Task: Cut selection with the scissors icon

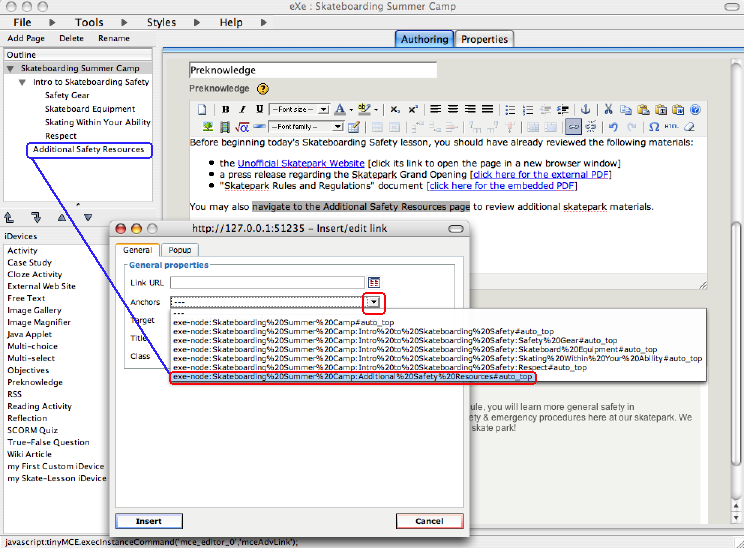Action: click(608, 110)
